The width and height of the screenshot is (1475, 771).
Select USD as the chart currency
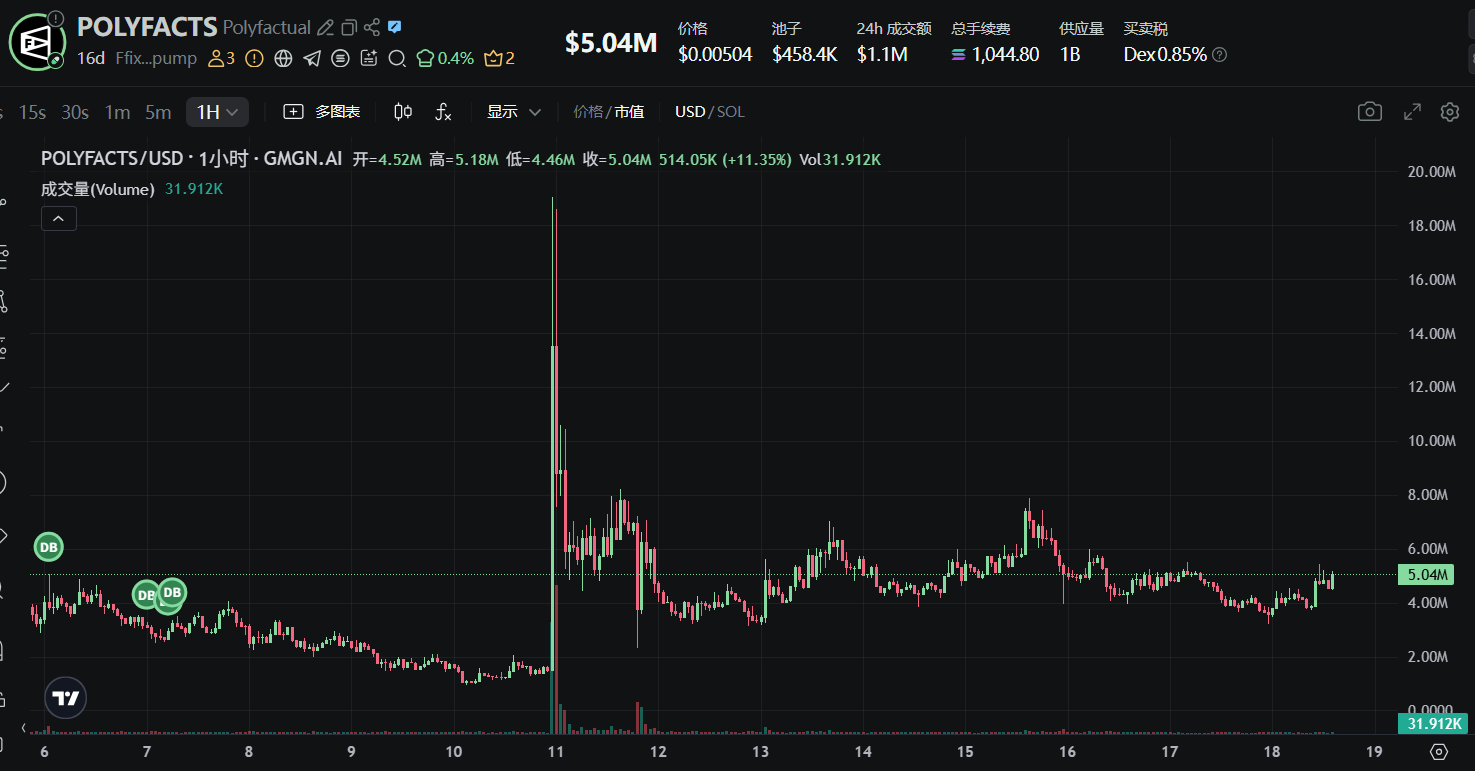(689, 112)
